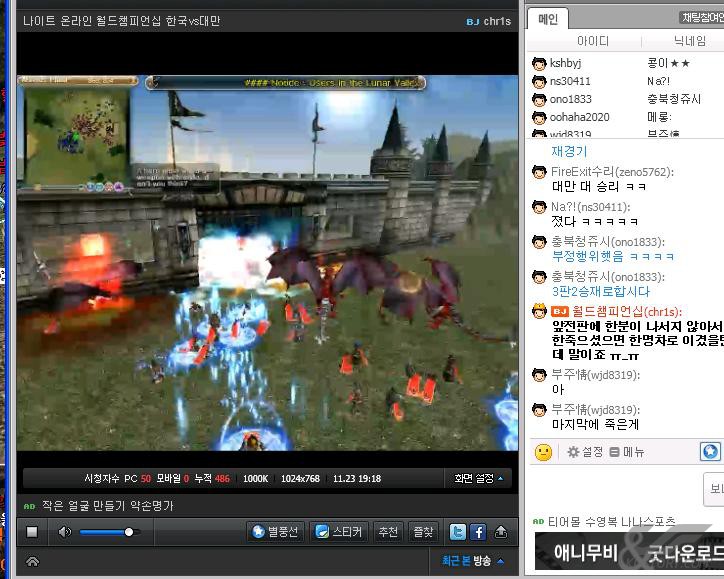Share the broadcast on Facebook
Viewport: 724px width, 579px height.
click(x=478, y=532)
